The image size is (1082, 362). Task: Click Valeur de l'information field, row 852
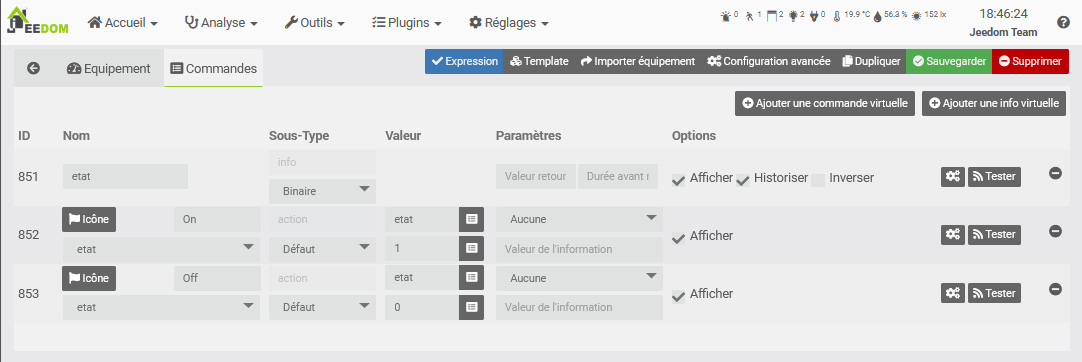pos(579,249)
